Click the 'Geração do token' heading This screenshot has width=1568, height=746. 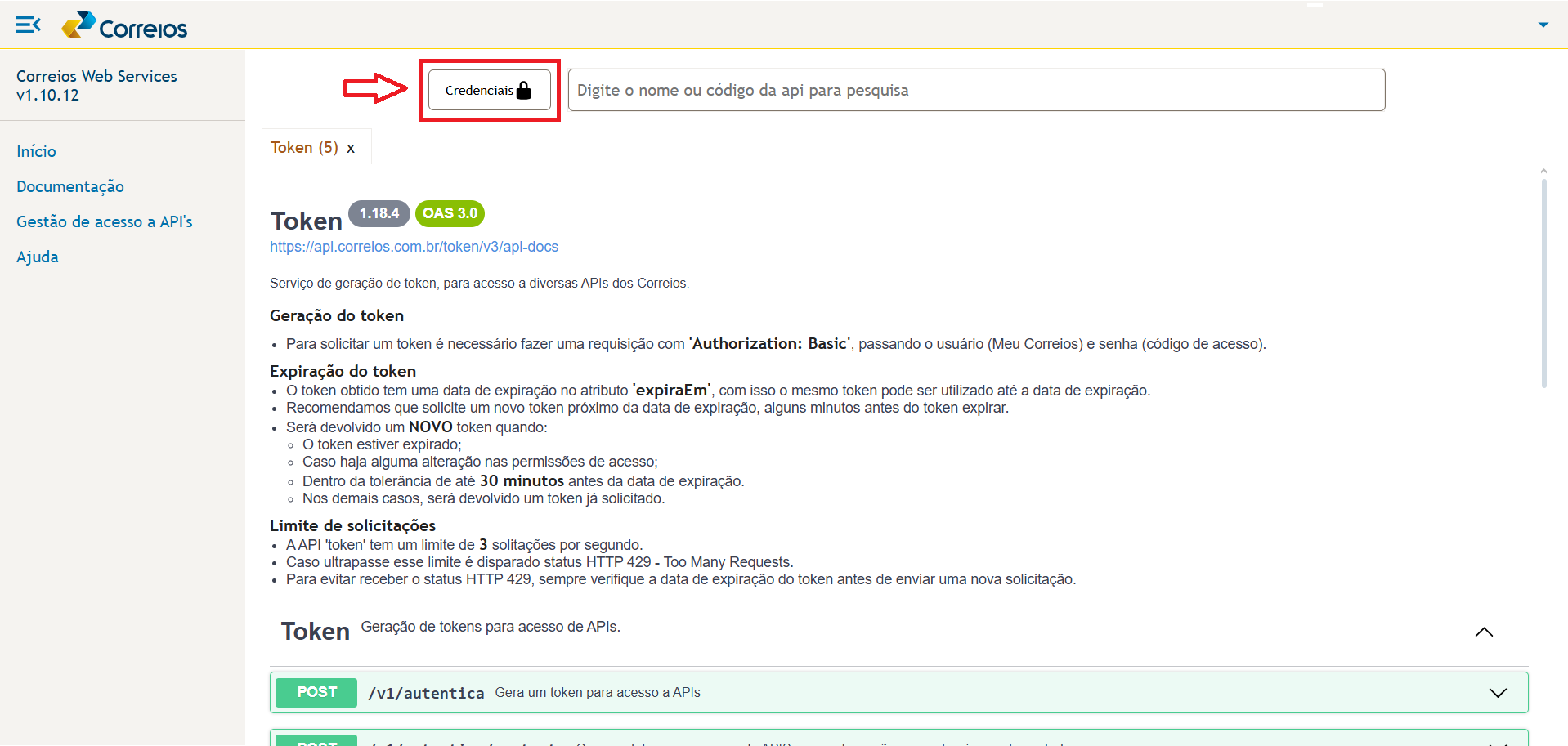coord(337,315)
